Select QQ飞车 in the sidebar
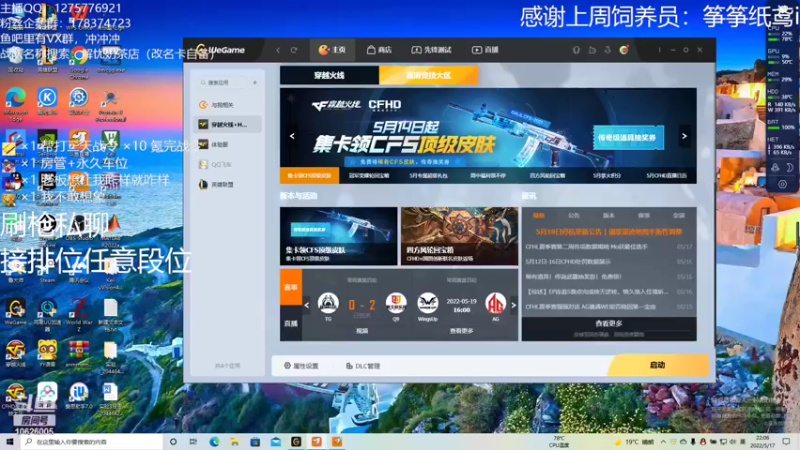The height and width of the screenshot is (450, 800). (x=228, y=164)
